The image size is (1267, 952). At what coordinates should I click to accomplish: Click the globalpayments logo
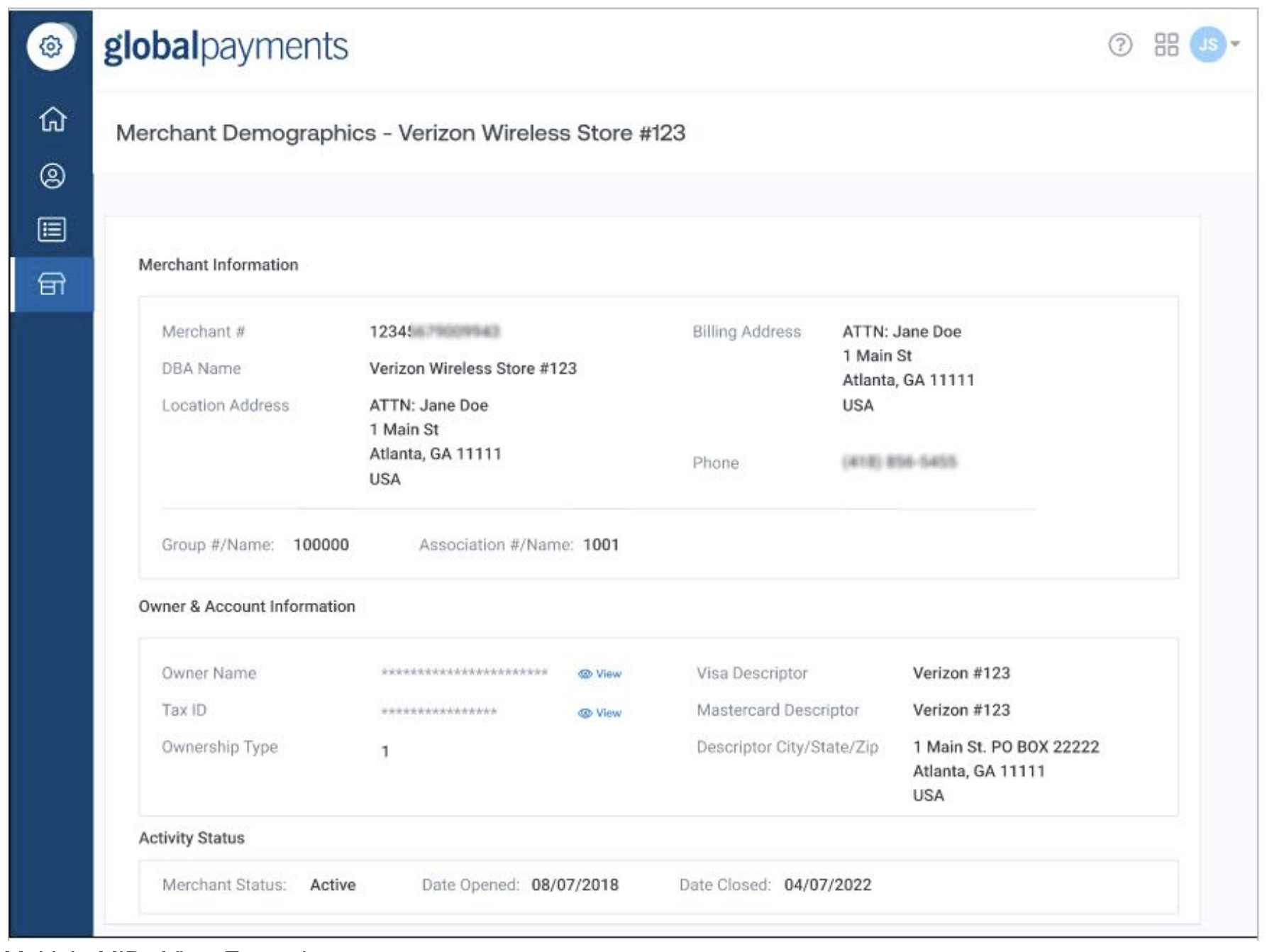point(226,48)
